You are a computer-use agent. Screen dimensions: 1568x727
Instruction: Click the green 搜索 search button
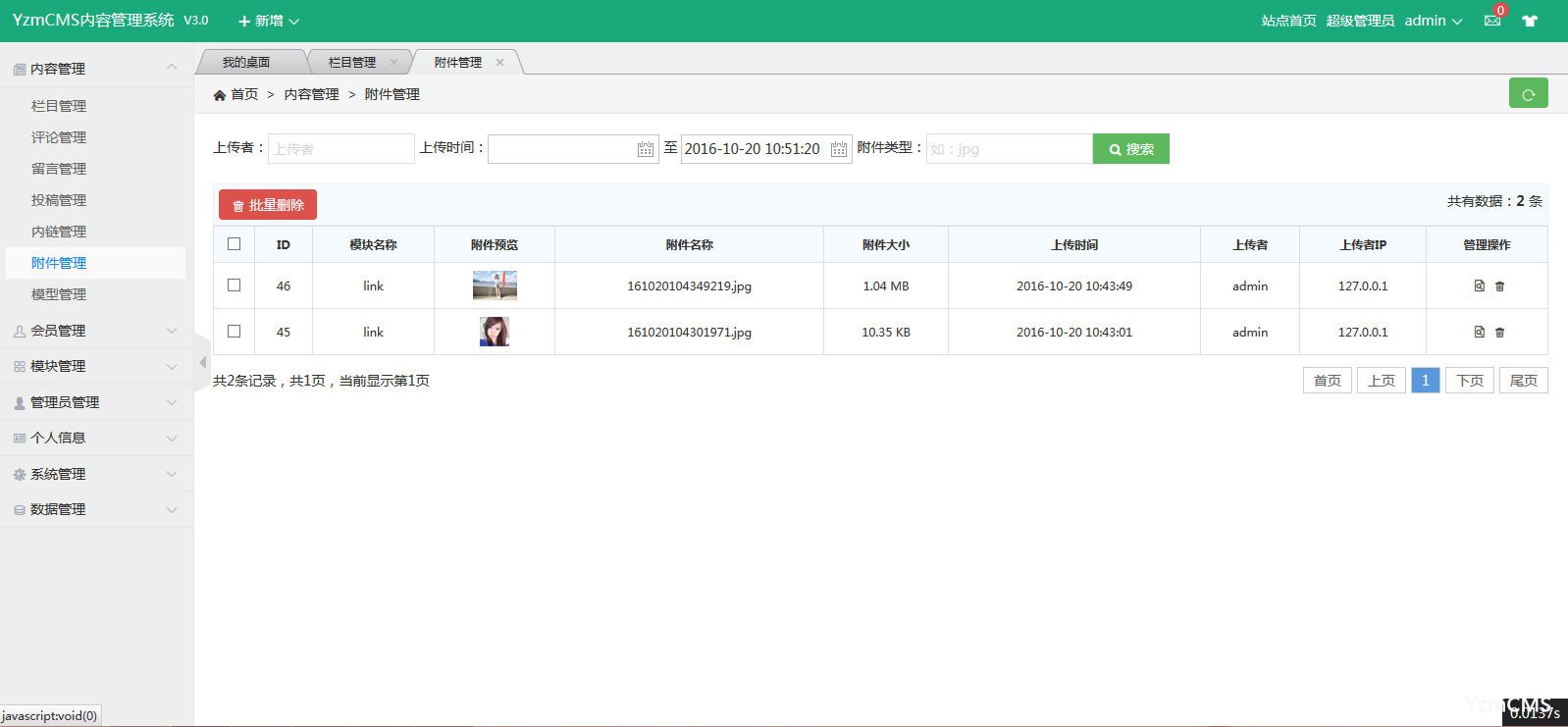[1130, 149]
